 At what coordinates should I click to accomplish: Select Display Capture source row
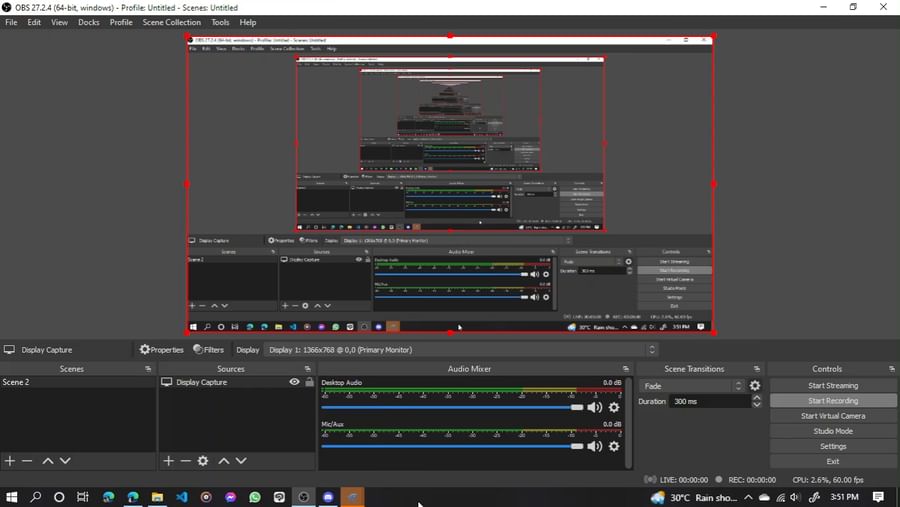pos(237,382)
